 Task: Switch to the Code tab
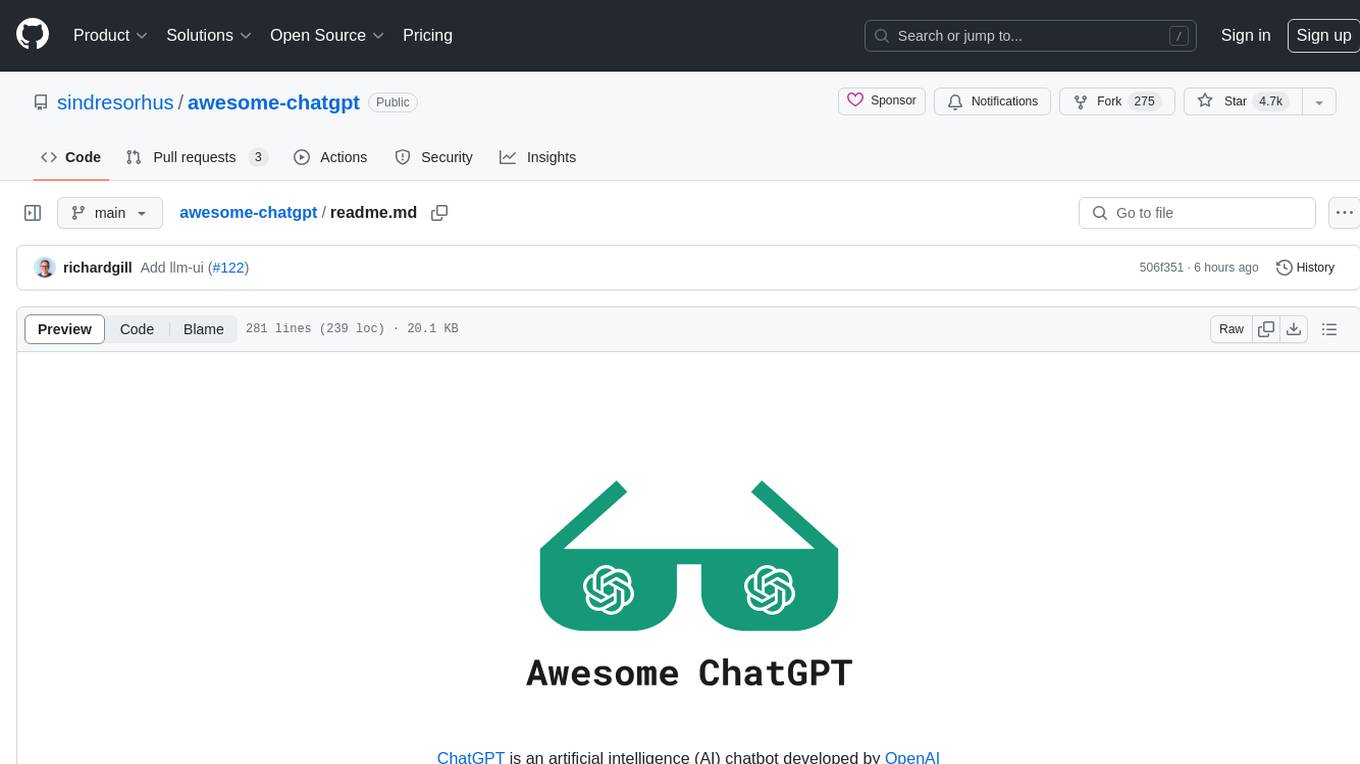click(71, 157)
